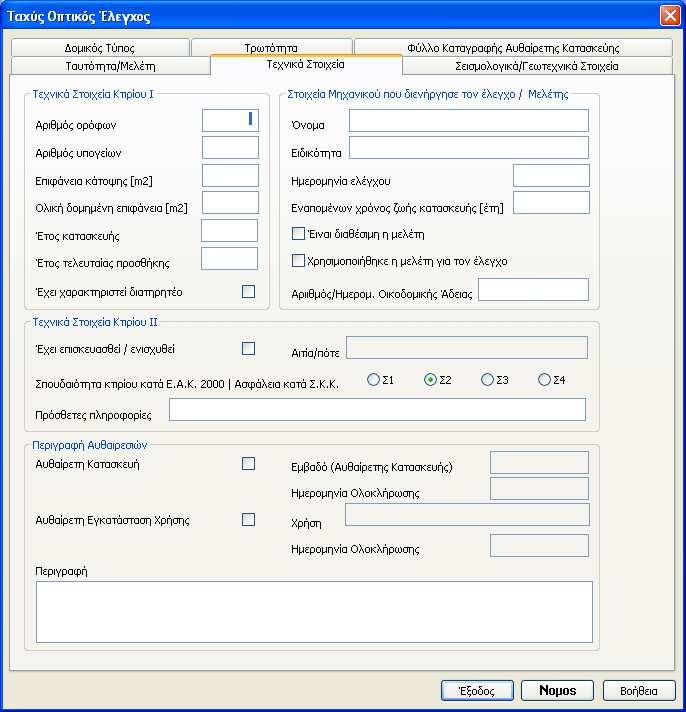Image resolution: width=686 pixels, height=712 pixels.
Task: Click Εμβαδό (Αυθαίρετης Κατασκευής) field
Action: pos(539,463)
